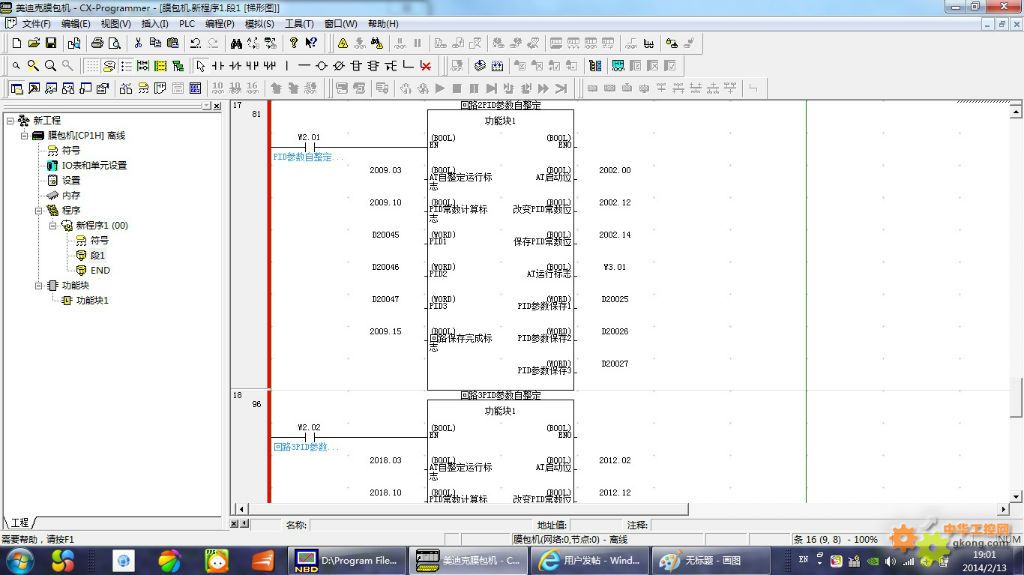Toggle the ladder grid display

92,66
